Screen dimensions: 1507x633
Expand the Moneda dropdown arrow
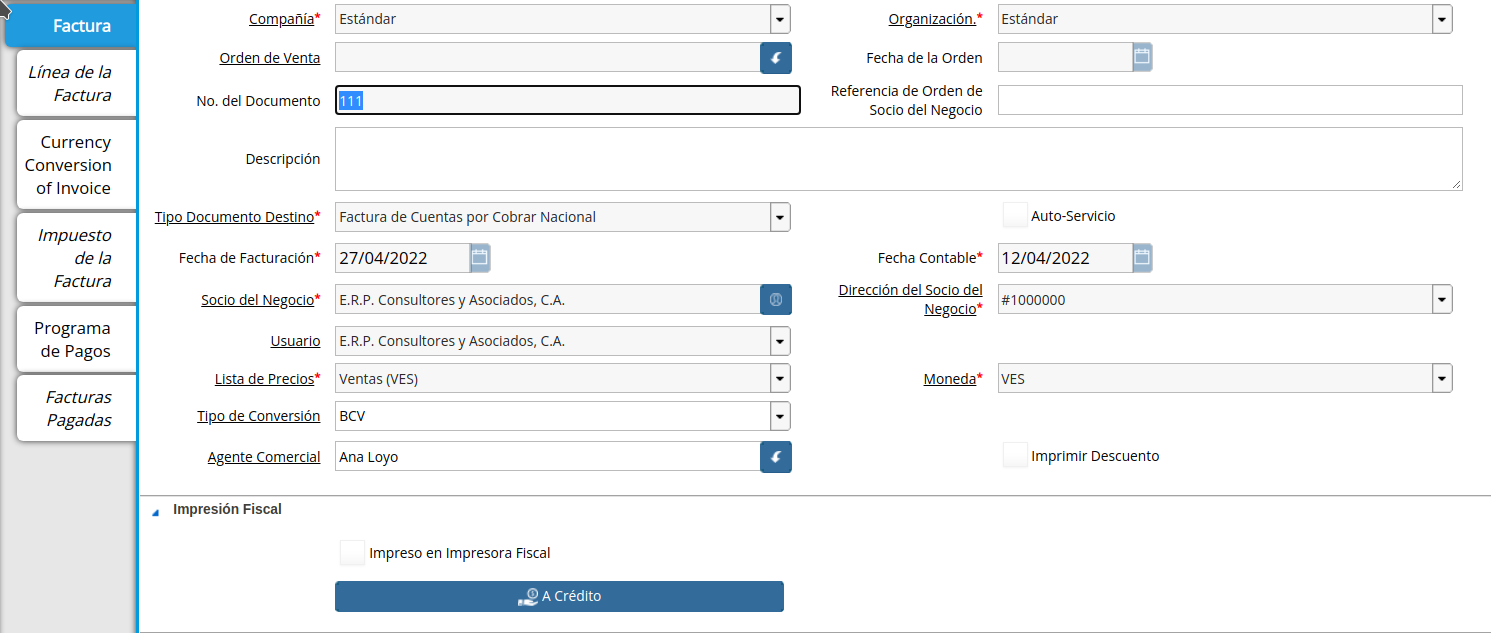pos(1441,379)
